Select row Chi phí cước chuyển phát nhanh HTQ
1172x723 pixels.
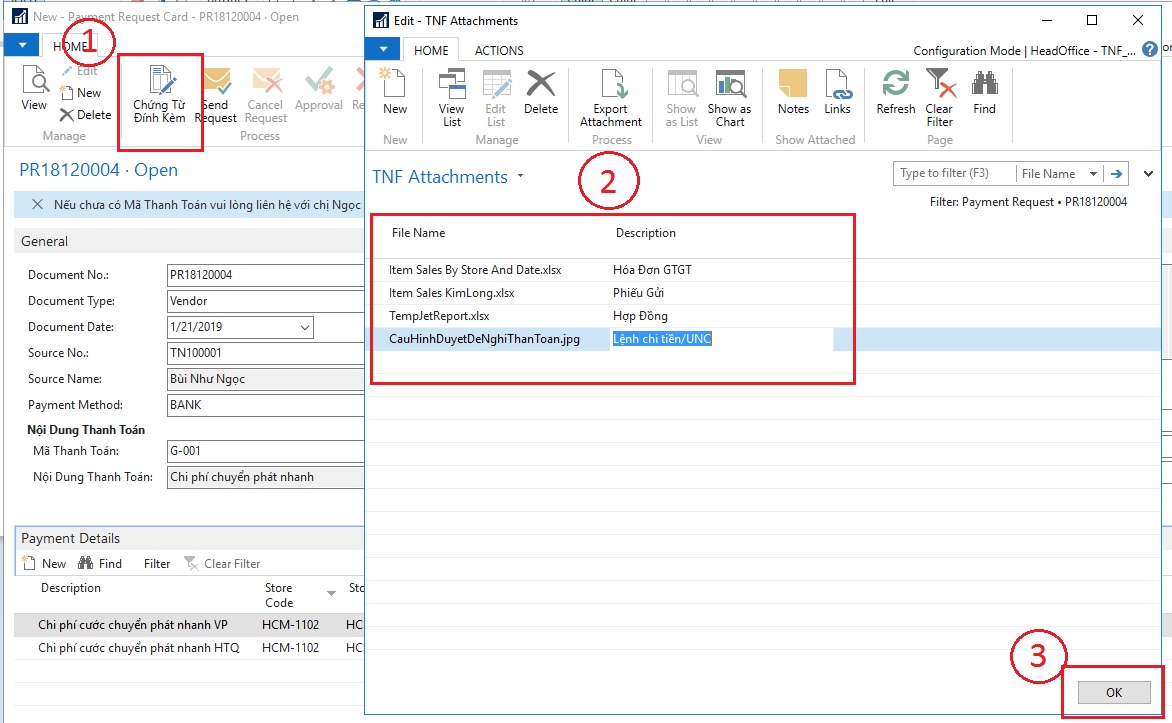(189, 648)
